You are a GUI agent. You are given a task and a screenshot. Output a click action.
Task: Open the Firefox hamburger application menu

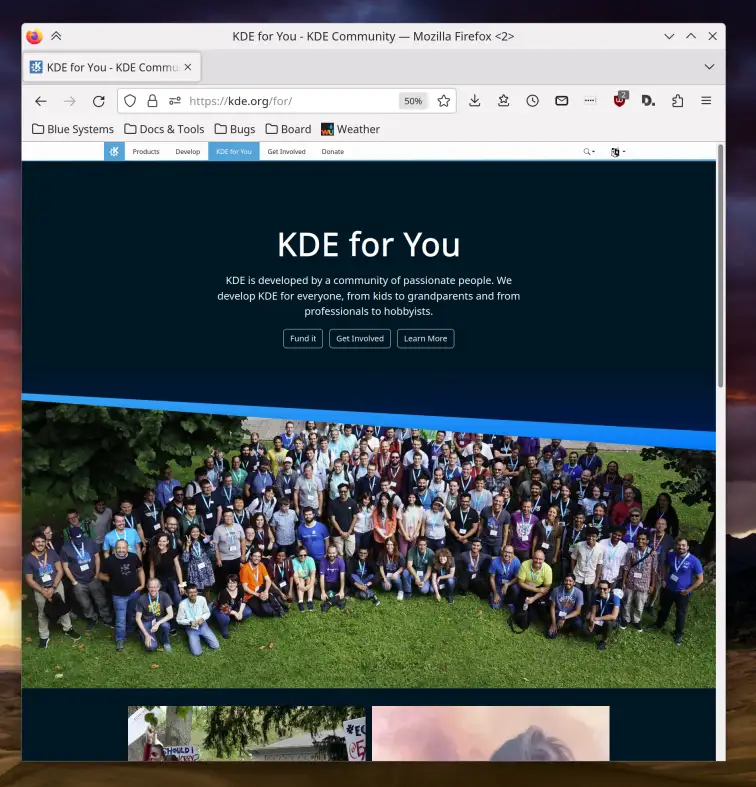click(x=706, y=101)
